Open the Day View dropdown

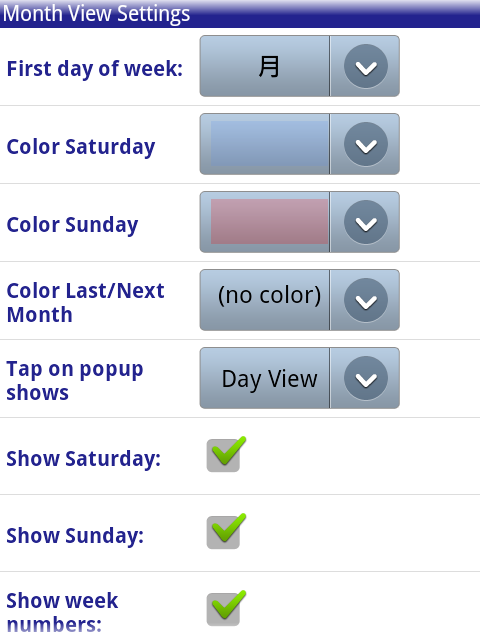(299, 378)
